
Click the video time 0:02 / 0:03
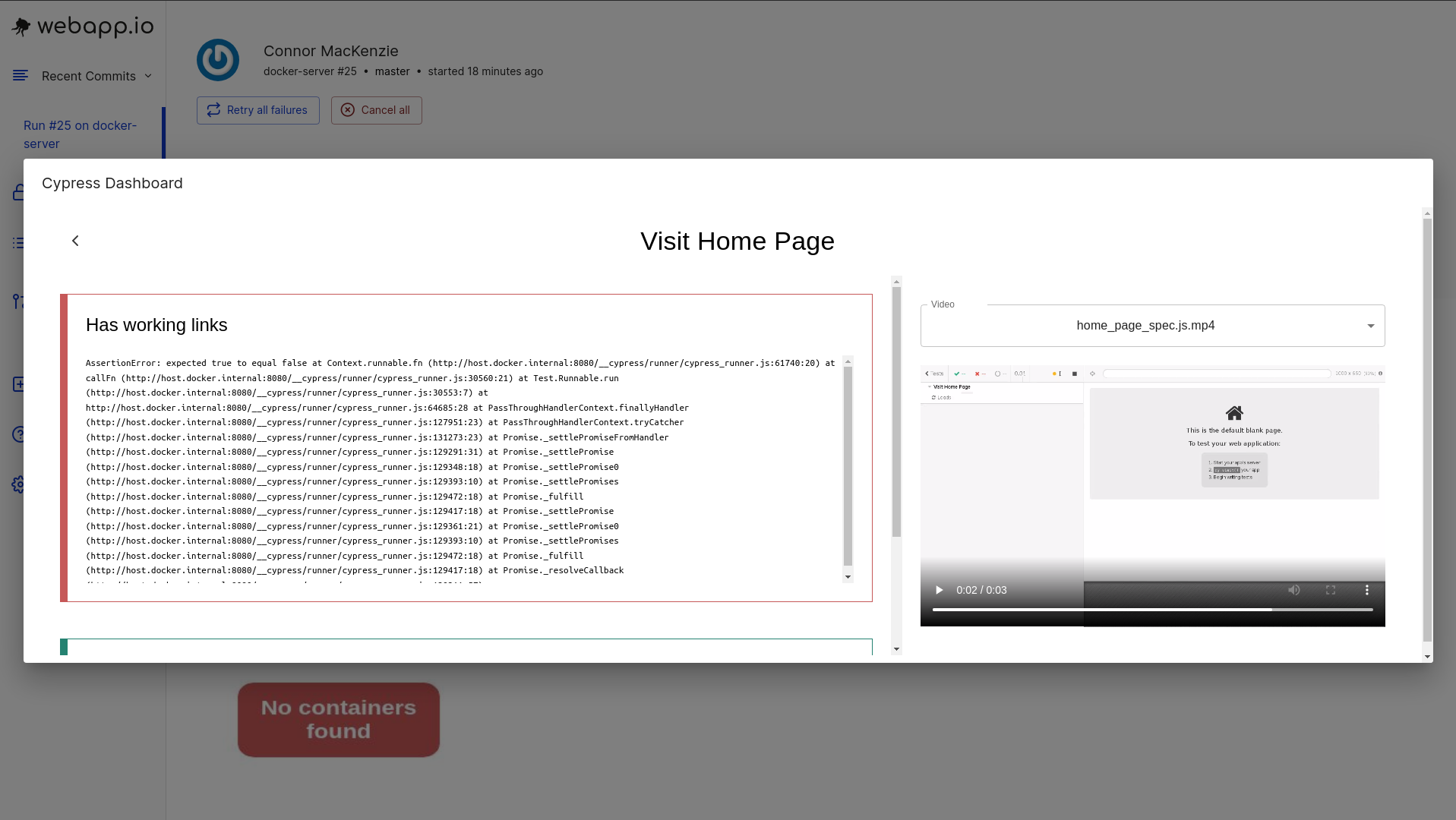tap(981, 590)
